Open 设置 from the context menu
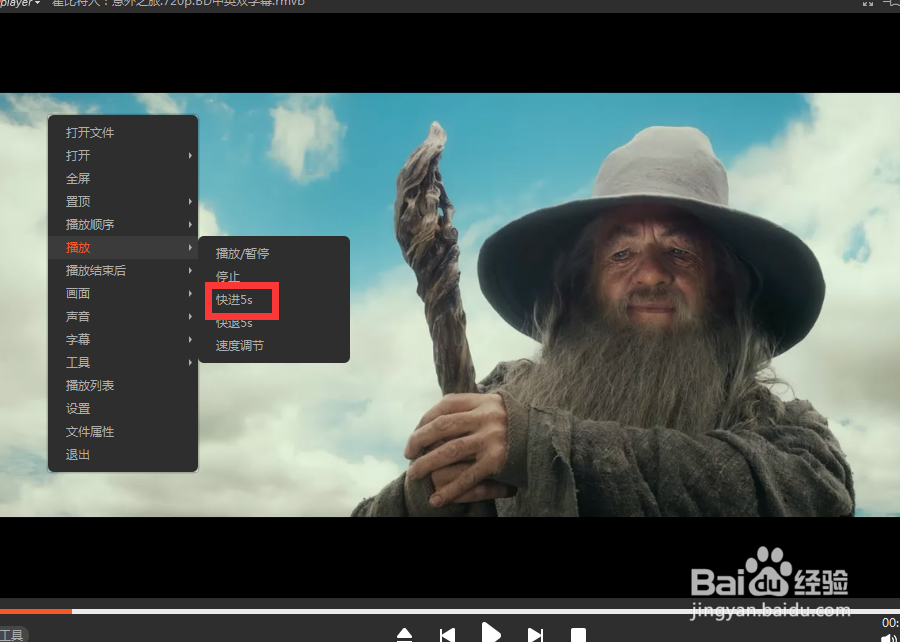Viewport: 900px width, 642px height. pos(123,408)
